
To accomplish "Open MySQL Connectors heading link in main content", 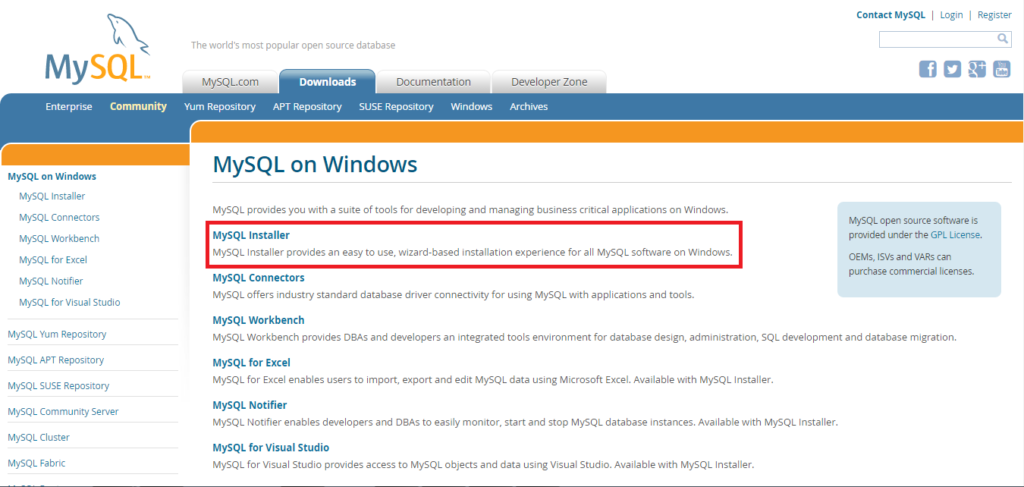I will [258, 277].
